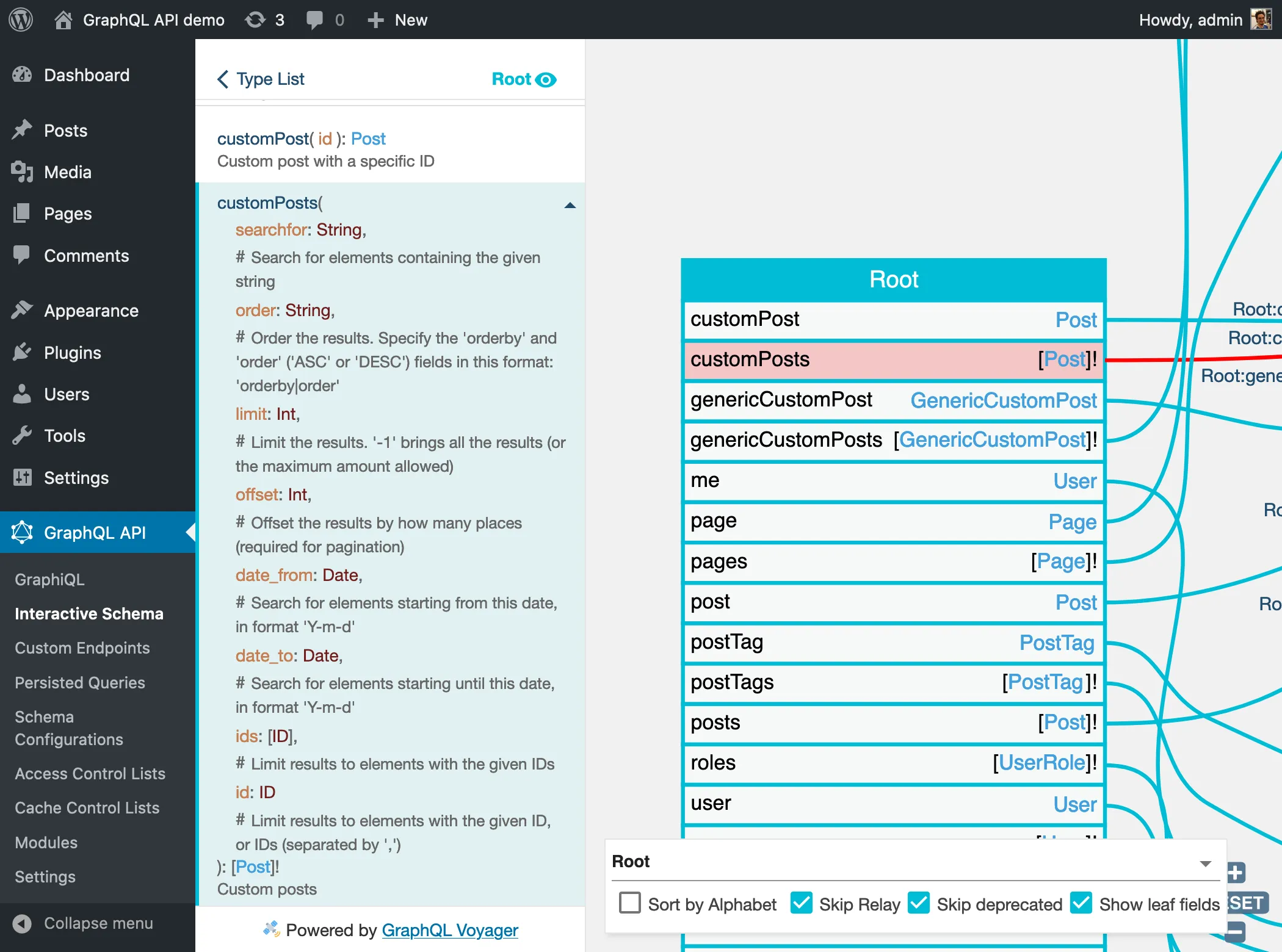Click the admin avatar thumbnail
The width and height of the screenshot is (1282, 952).
1261,20
